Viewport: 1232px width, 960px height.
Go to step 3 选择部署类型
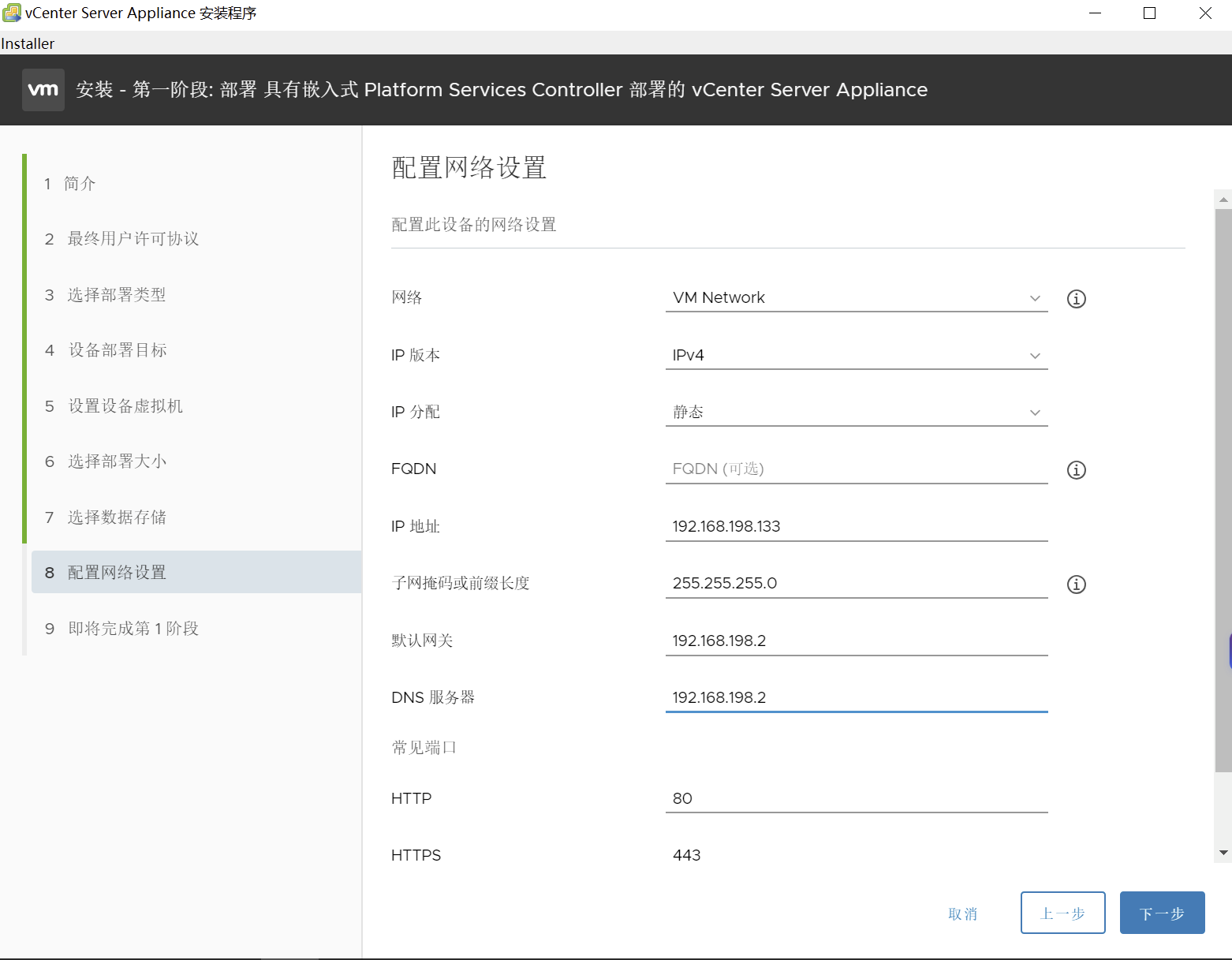105,294
